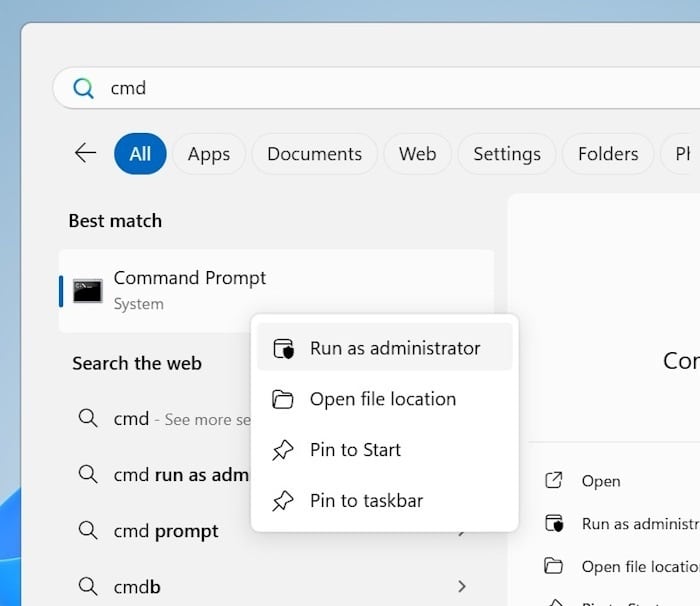Image resolution: width=700 pixels, height=606 pixels.
Task: Click the Open icon in right panel
Action: (x=554, y=481)
